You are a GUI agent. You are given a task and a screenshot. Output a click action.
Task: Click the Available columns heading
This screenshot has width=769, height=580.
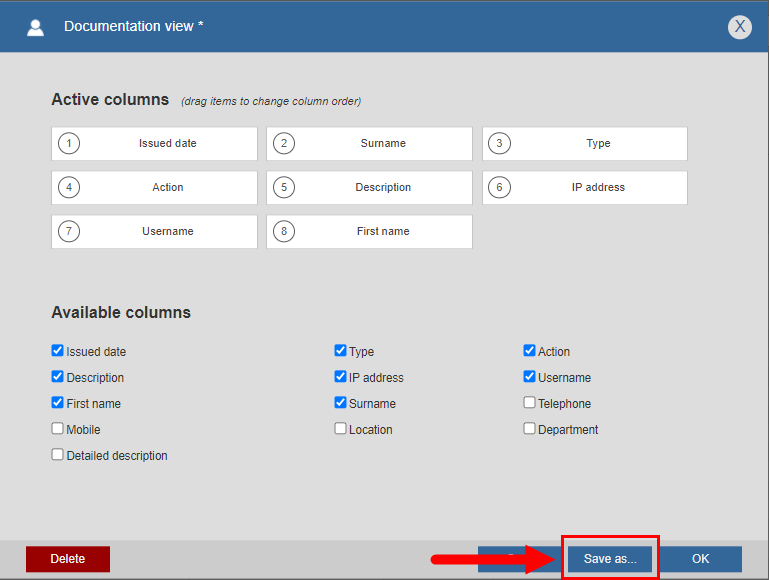click(121, 312)
